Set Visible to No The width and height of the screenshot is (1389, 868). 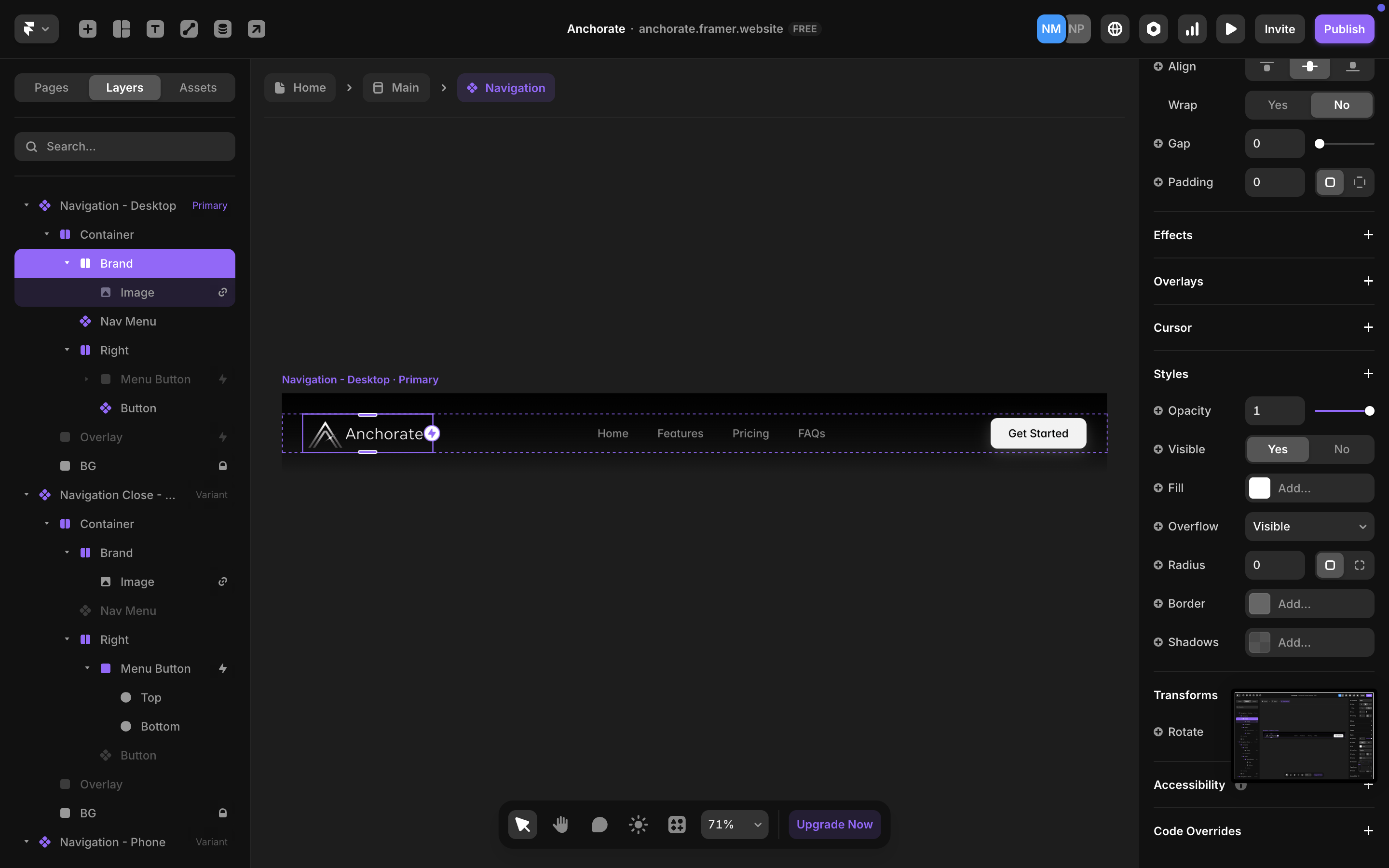[1341, 449]
